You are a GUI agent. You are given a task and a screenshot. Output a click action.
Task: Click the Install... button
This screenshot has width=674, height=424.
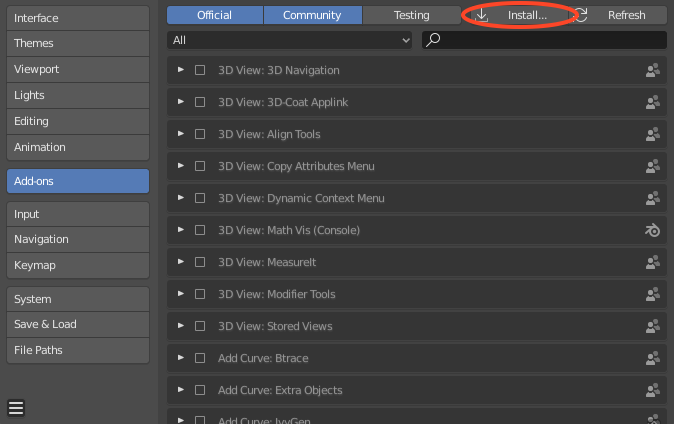519,15
